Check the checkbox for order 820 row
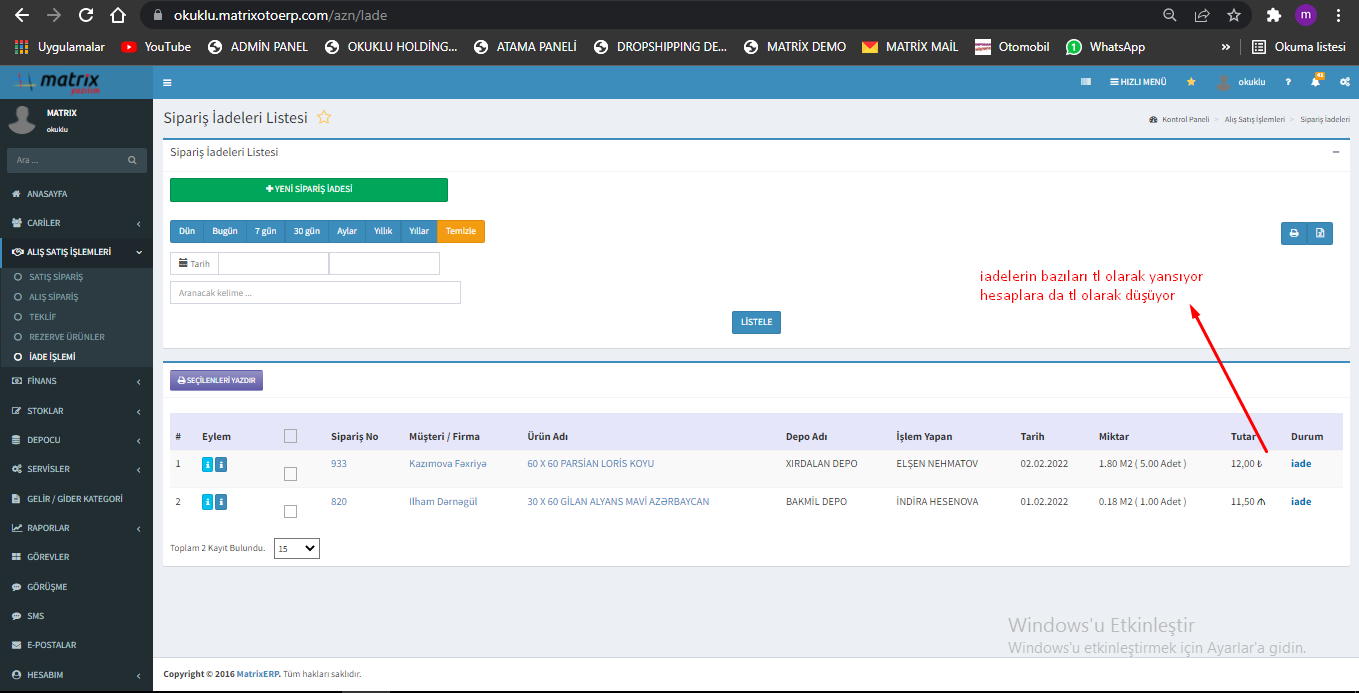1359x693 pixels. (x=290, y=511)
